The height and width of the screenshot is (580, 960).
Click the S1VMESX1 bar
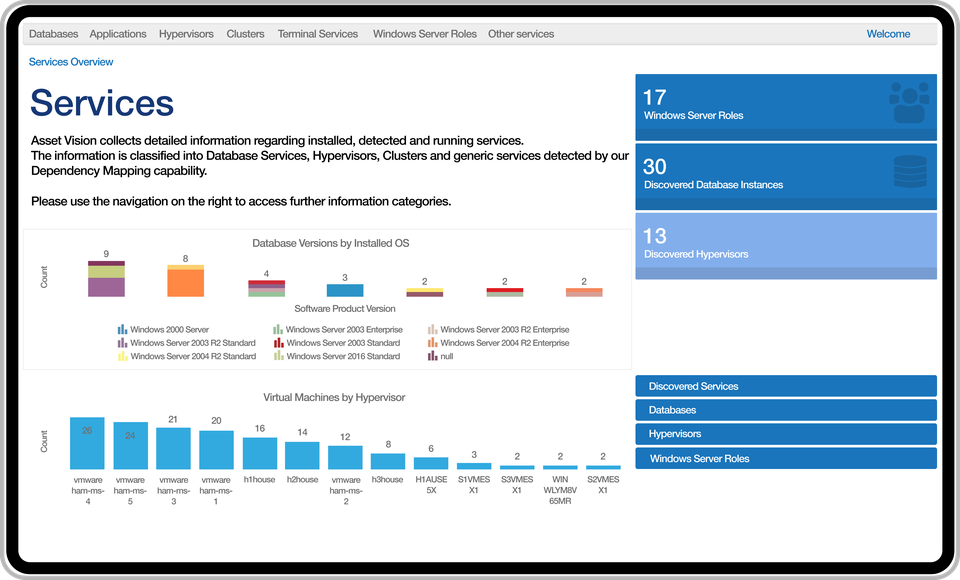pyautogui.click(x=474, y=467)
